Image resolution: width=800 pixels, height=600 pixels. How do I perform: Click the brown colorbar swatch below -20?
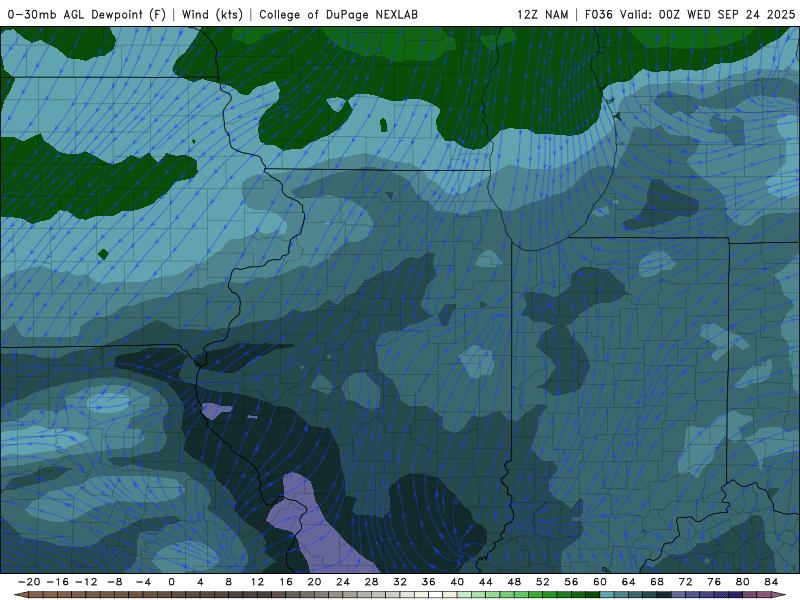[x=36, y=595]
